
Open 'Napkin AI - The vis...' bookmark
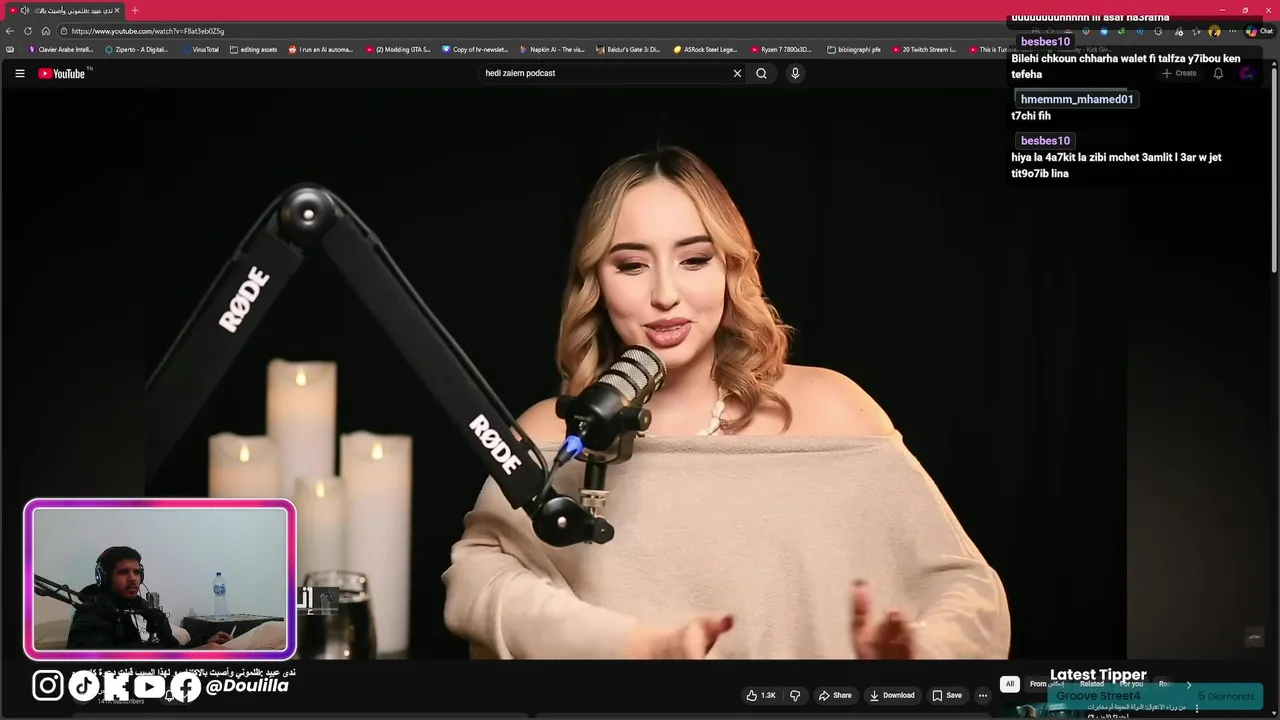[x=552, y=49]
